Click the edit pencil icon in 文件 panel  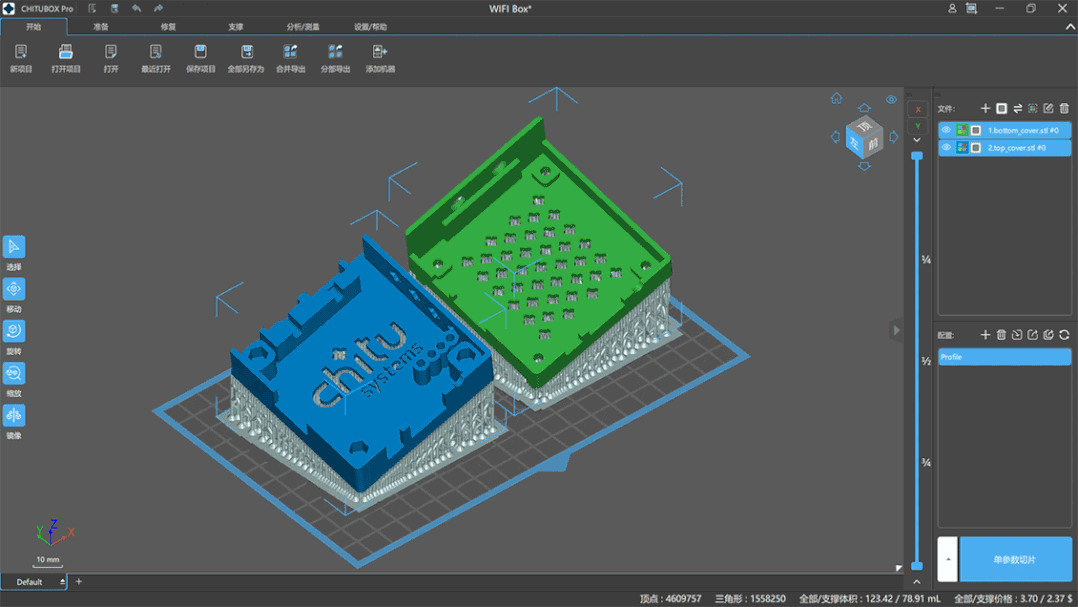click(1048, 109)
